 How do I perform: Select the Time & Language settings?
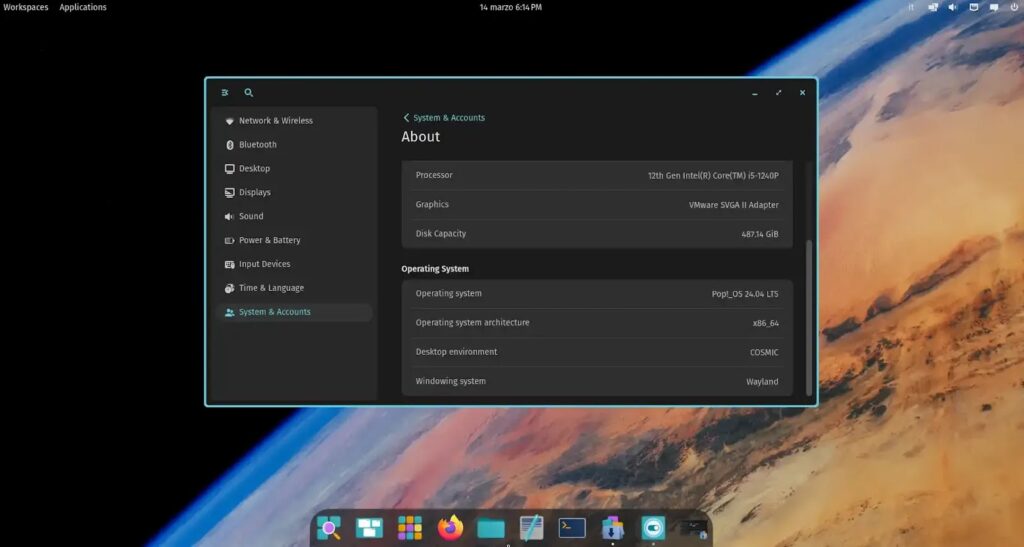[294, 288]
